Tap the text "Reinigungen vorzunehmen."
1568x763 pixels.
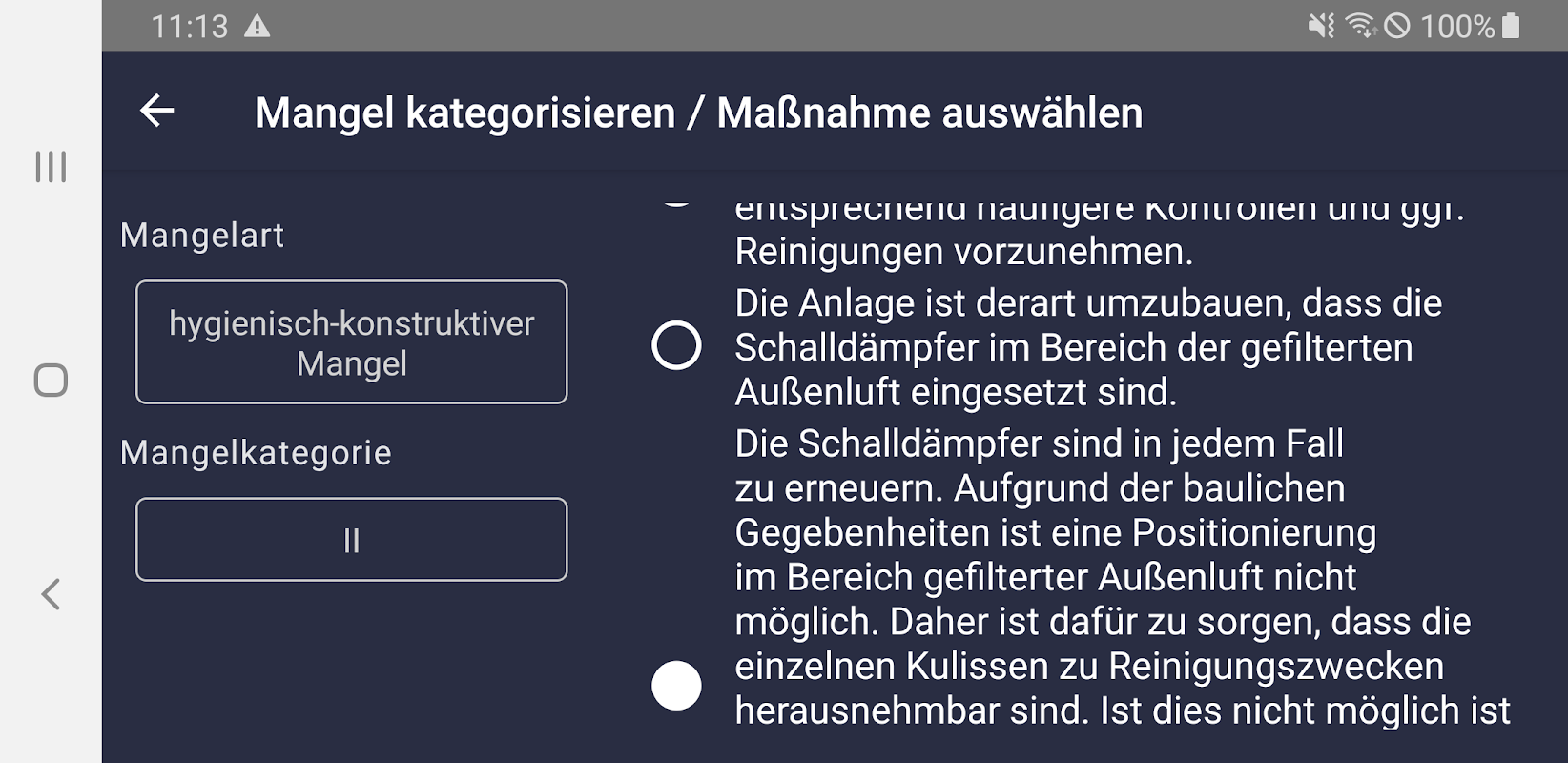tap(963, 252)
